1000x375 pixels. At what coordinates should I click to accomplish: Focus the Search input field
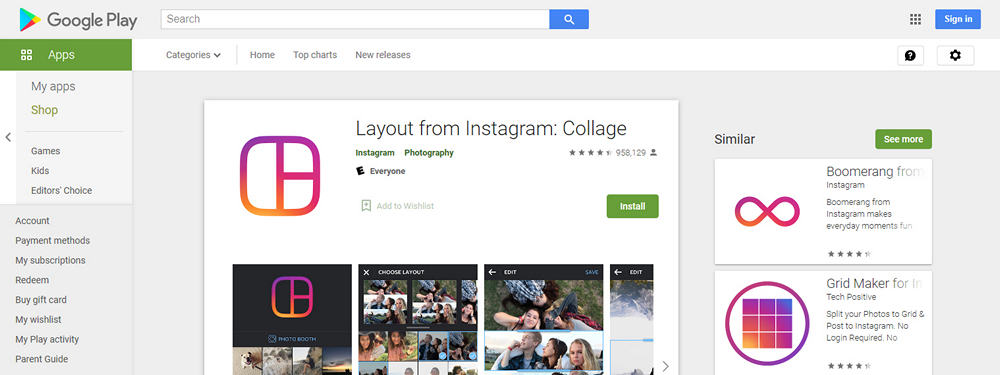click(x=355, y=19)
